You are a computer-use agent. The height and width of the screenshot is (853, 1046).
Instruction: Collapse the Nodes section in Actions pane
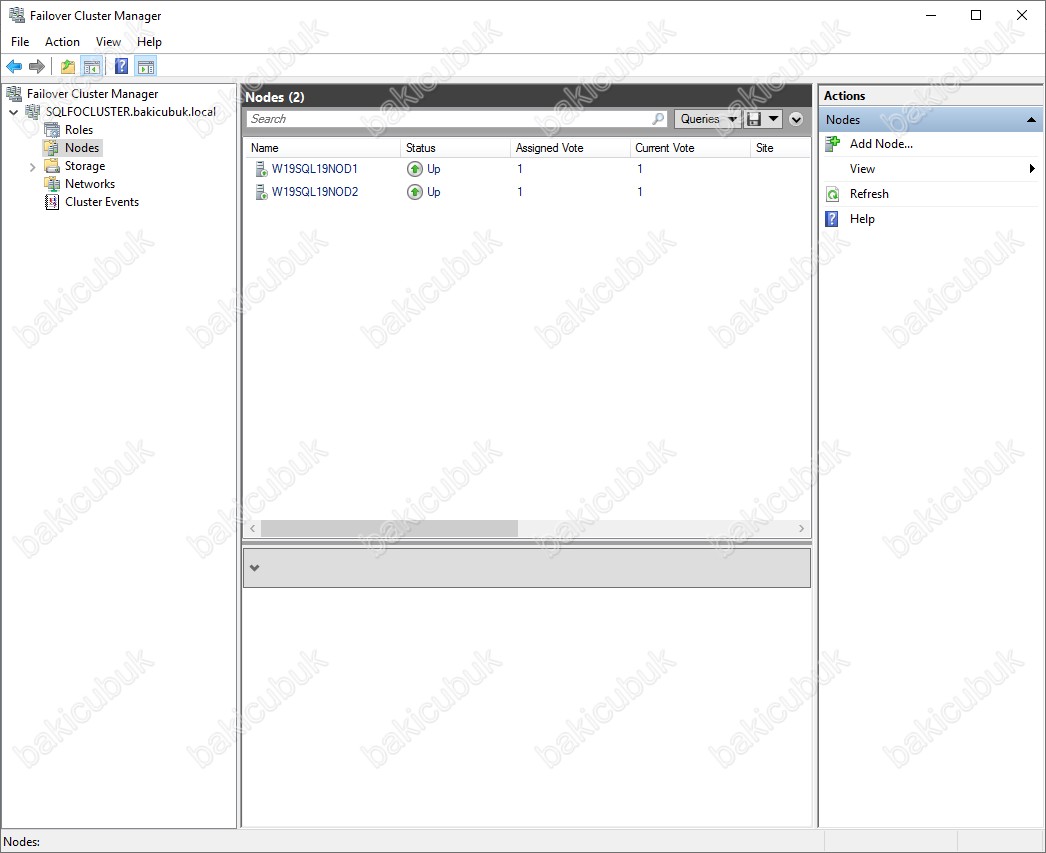(x=1031, y=119)
